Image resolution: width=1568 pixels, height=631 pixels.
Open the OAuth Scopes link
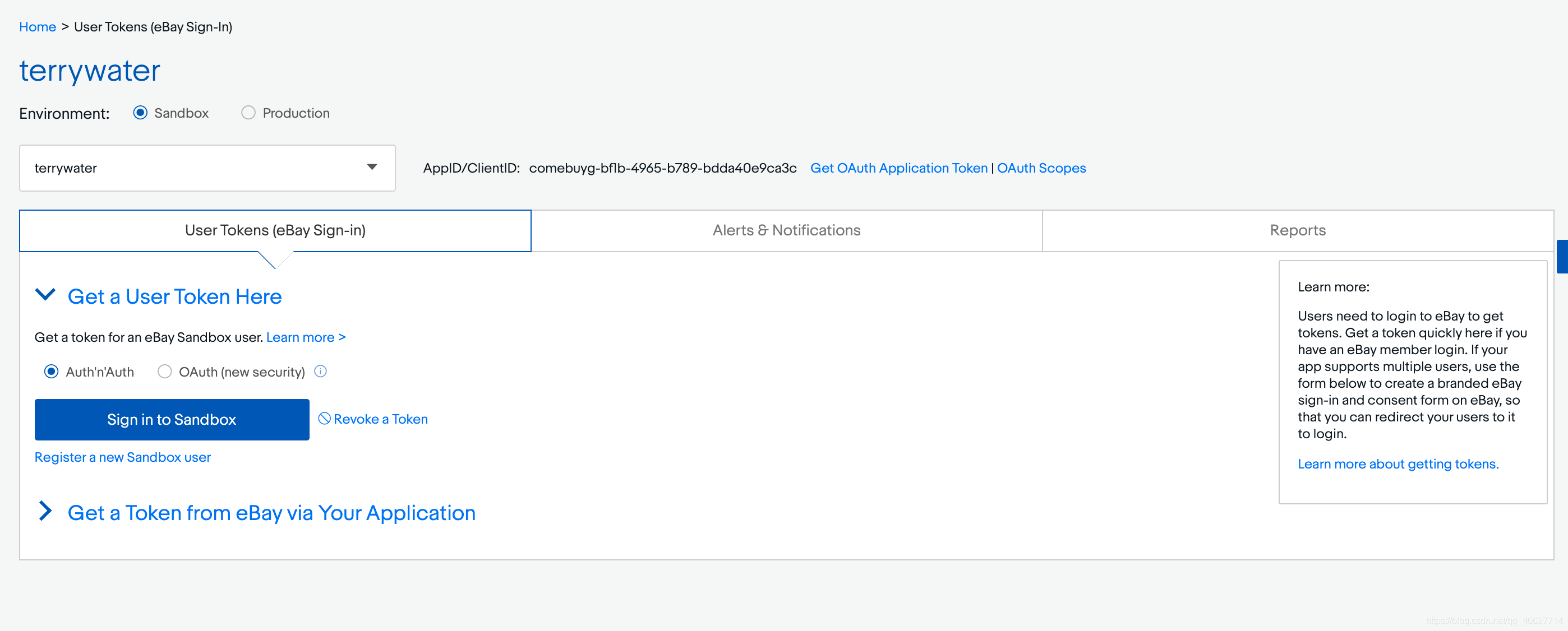tap(1041, 168)
